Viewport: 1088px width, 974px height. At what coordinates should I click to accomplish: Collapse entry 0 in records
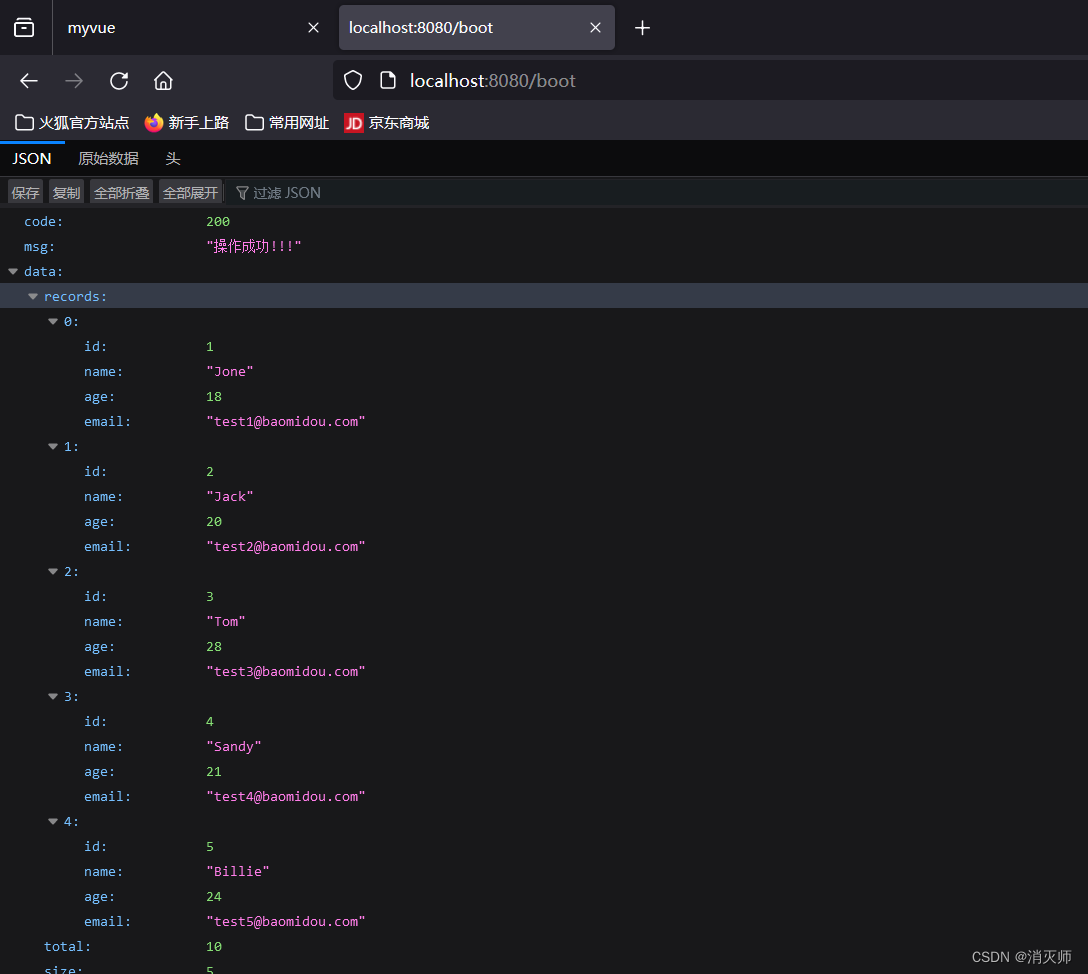click(53, 321)
